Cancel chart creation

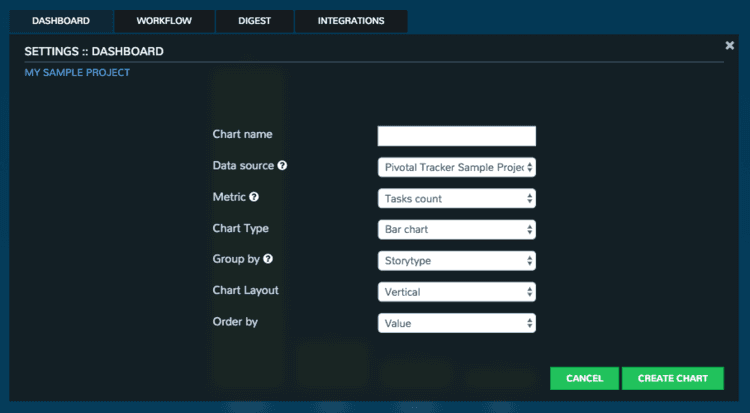pyautogui.click(x=585, y=379)
